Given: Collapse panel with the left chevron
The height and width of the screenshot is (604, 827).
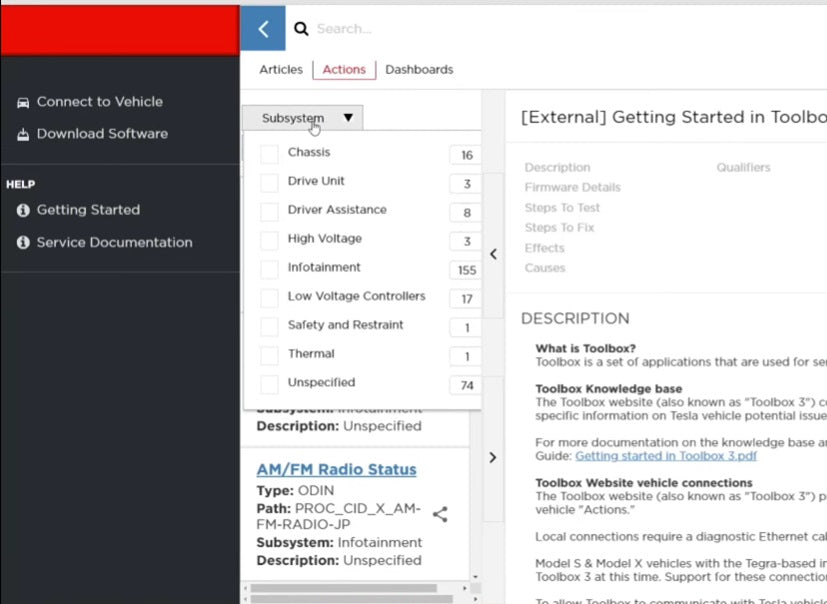Looking at the screenshot, I should tap(493, 254).
